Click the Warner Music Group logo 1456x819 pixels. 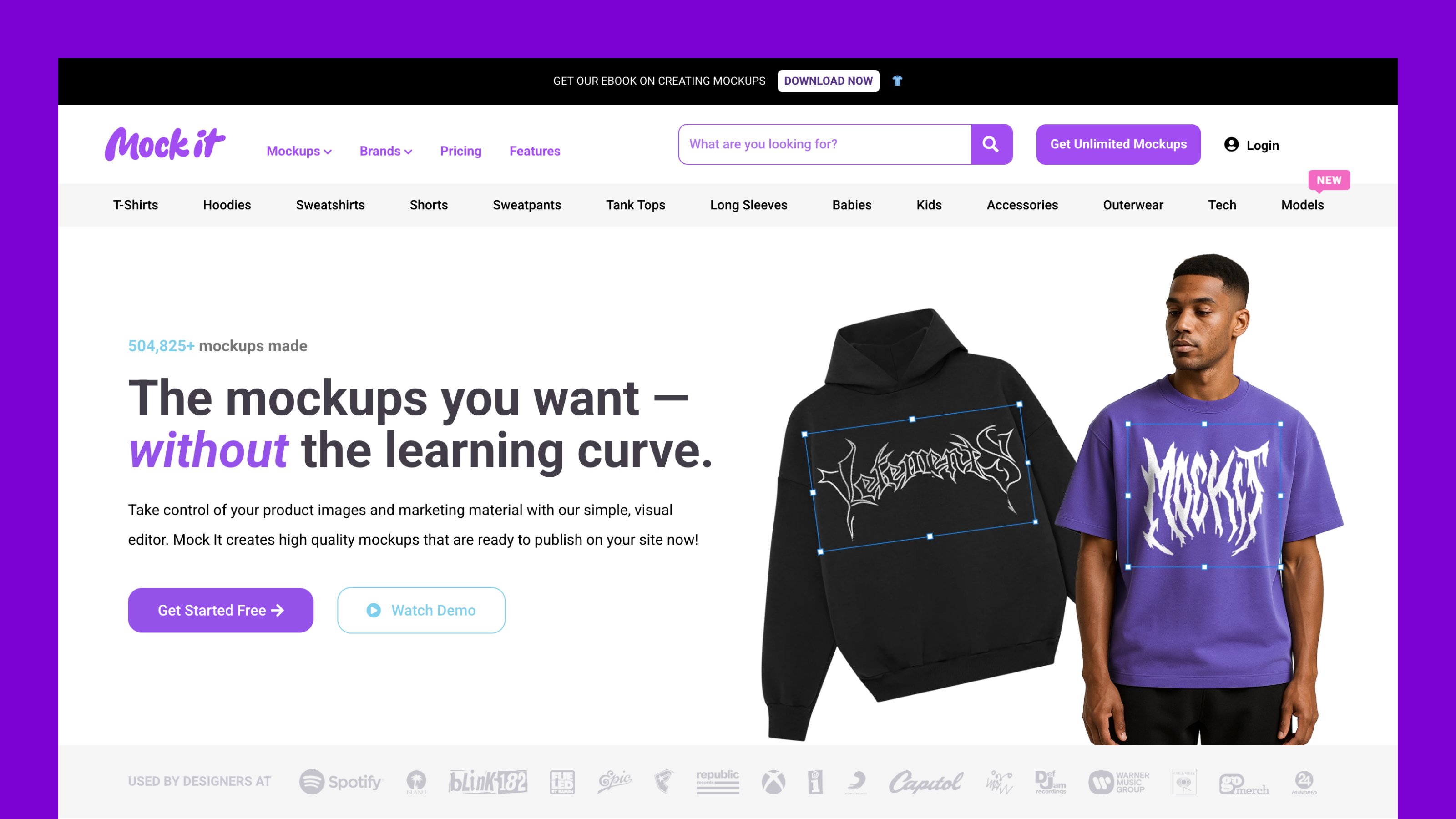tap(1118, 782)
